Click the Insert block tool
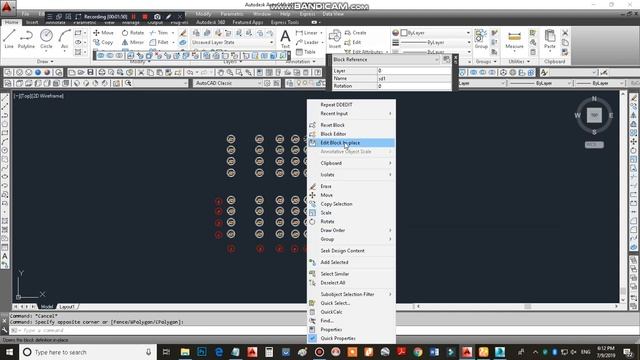640x360 pixels. (335, 39)
